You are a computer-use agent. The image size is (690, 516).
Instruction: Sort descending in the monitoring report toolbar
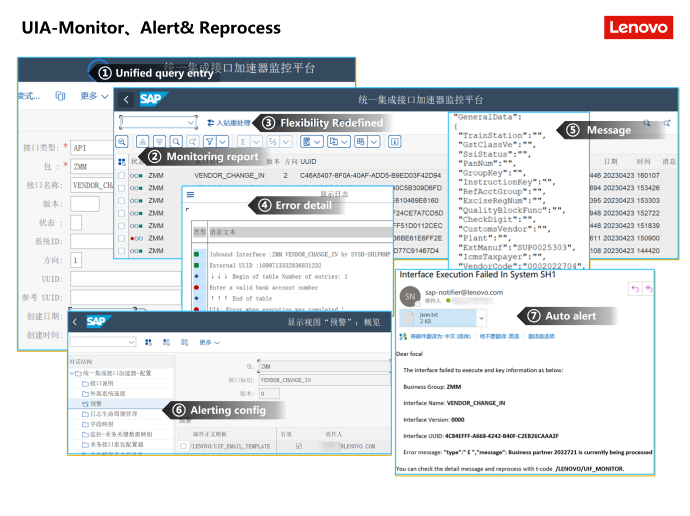(x=159, y=142)
